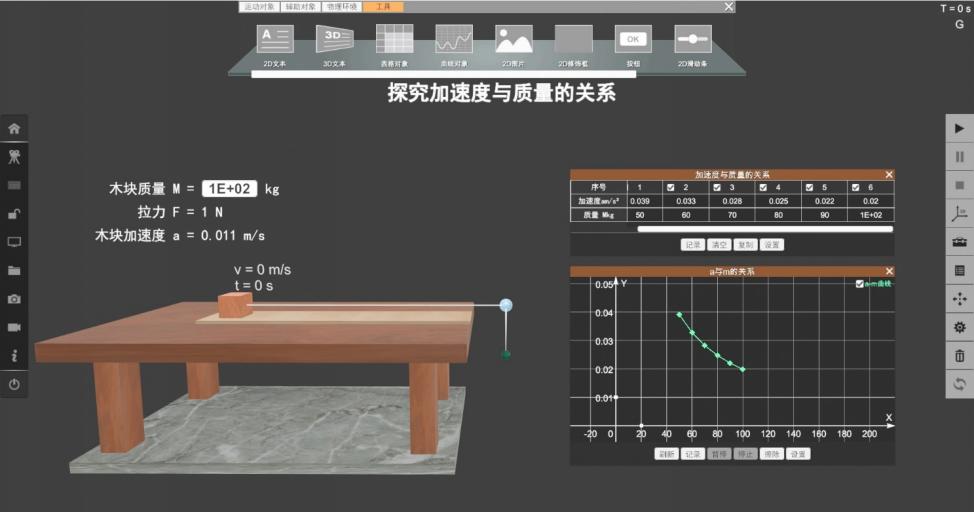Viewport: 974px width, 513px height.
Task: Switch to the 运动对象 tab
Action: pyautogui.click(x=259, y=7)
